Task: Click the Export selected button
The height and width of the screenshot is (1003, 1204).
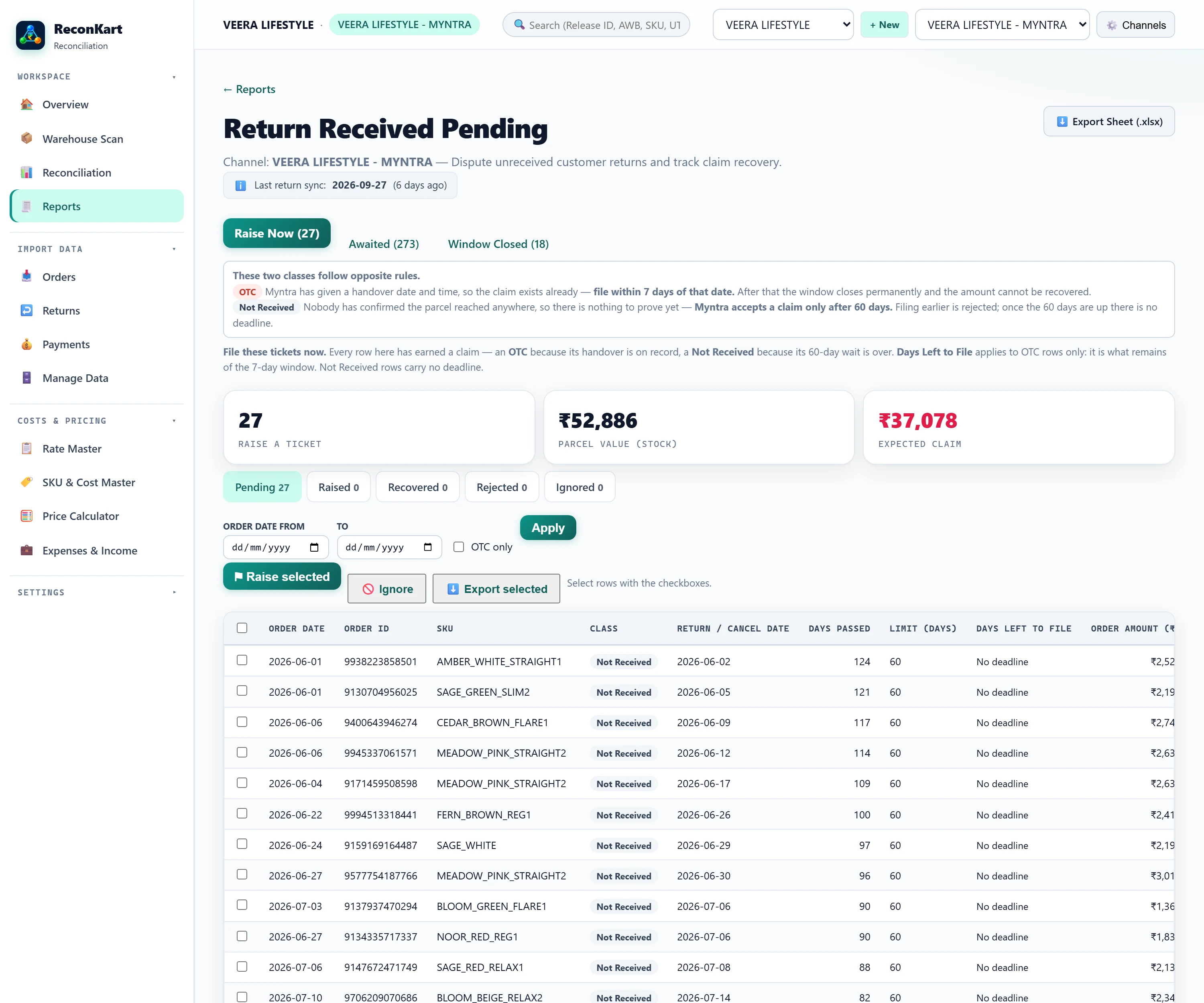Action: click(x=496, y=589)
